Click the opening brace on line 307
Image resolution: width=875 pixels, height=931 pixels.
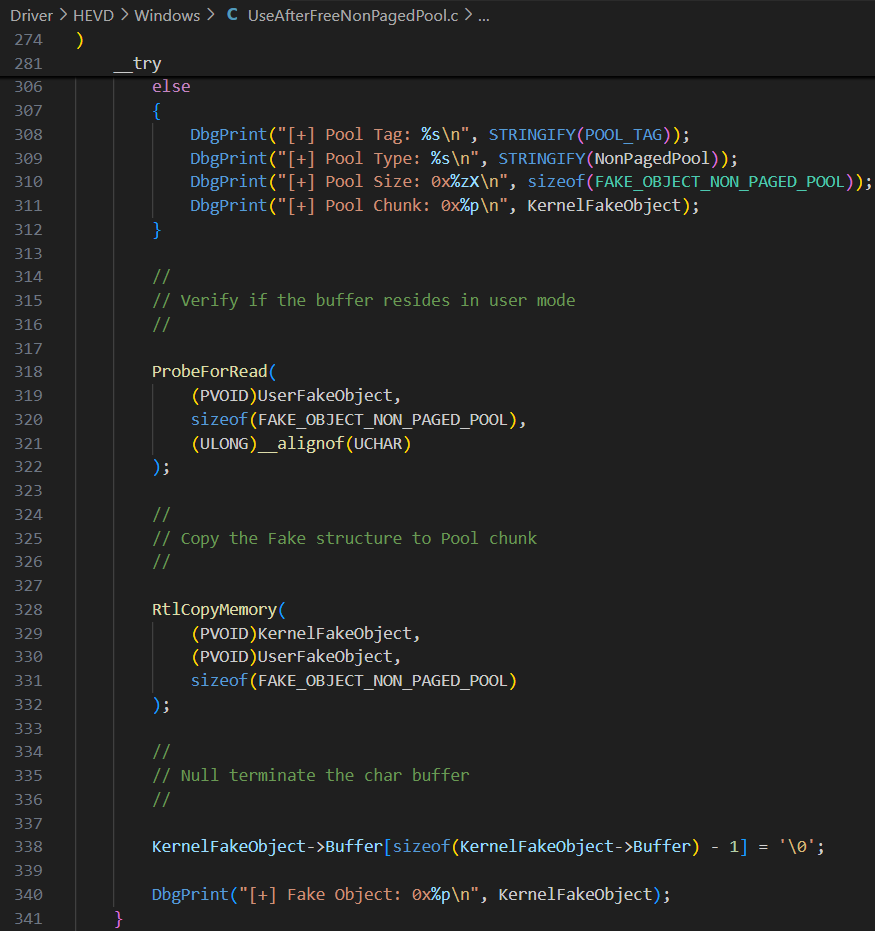coord(157,111)
